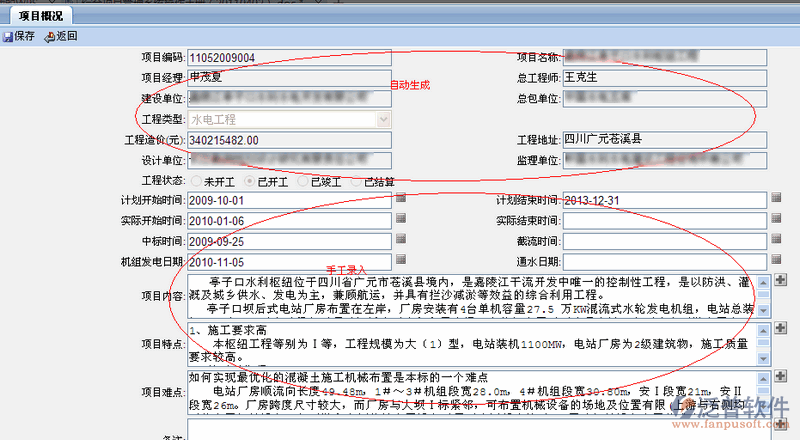Image resolution: width=800 pixels, height=440 pixels.
Task: Click the 总工程师 field 王克生
Action: pyautogui.click(x=664, y=78)
